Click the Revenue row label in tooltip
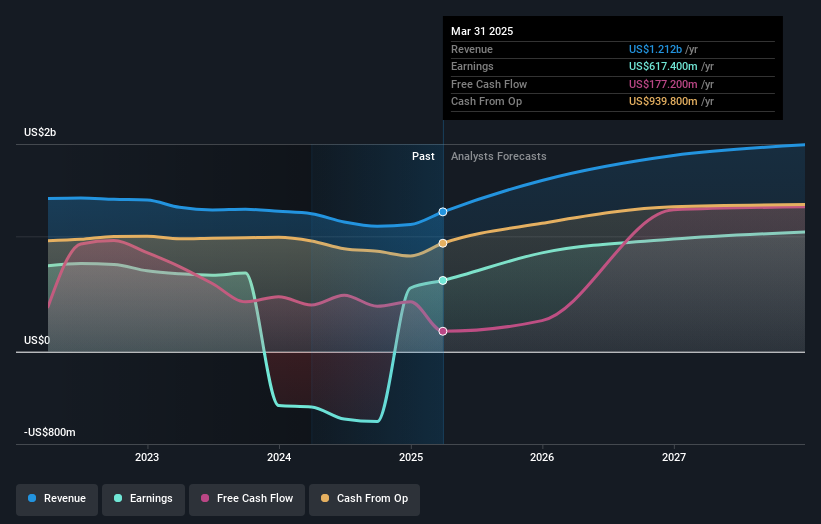This screenshot has width=821, height=524. click(x=472, y=49)
